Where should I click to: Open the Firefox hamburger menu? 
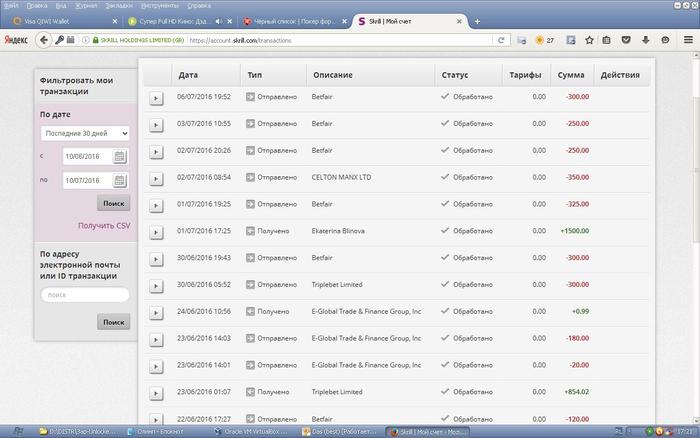coord(688,40)
